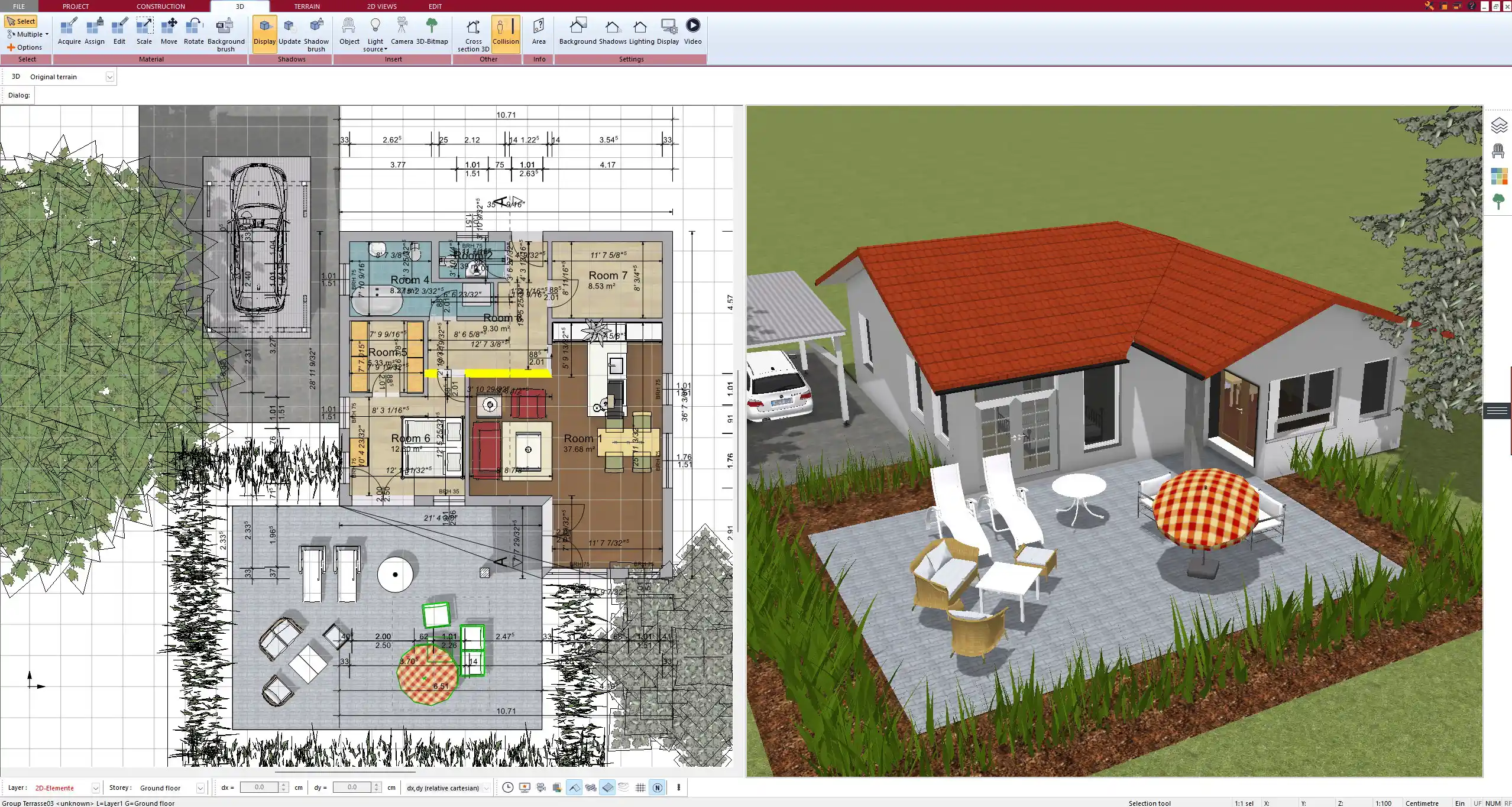Screen dimensions: 1512x807
Task: Click the Room 1 label in floor plan
Action: [x=583, y=439]
